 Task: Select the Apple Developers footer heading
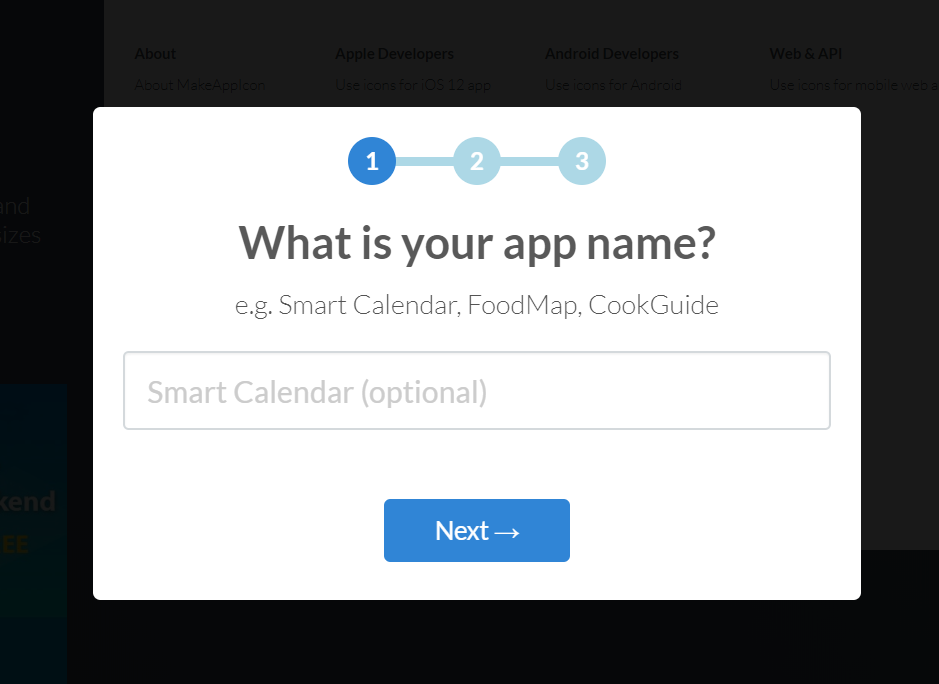click(x=394, y=54)
